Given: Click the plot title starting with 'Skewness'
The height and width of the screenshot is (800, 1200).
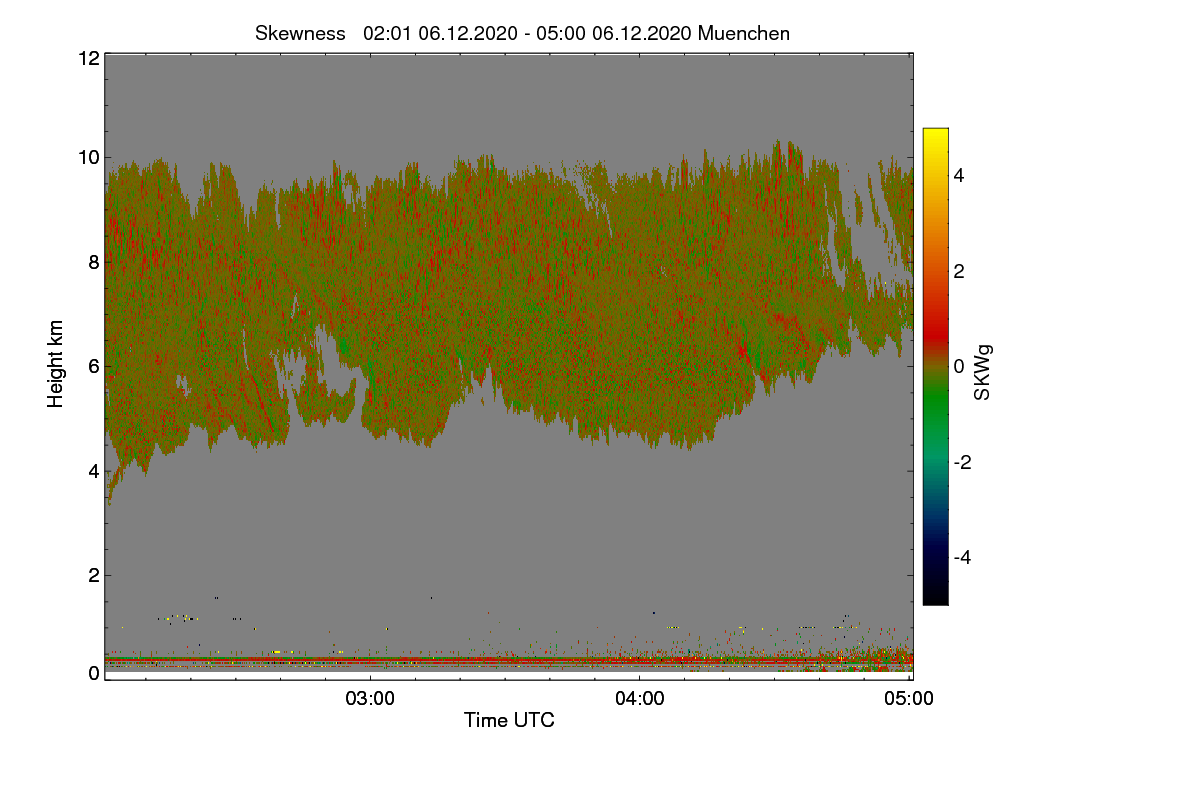Looking at the screenshot, I should coord(522,33).
